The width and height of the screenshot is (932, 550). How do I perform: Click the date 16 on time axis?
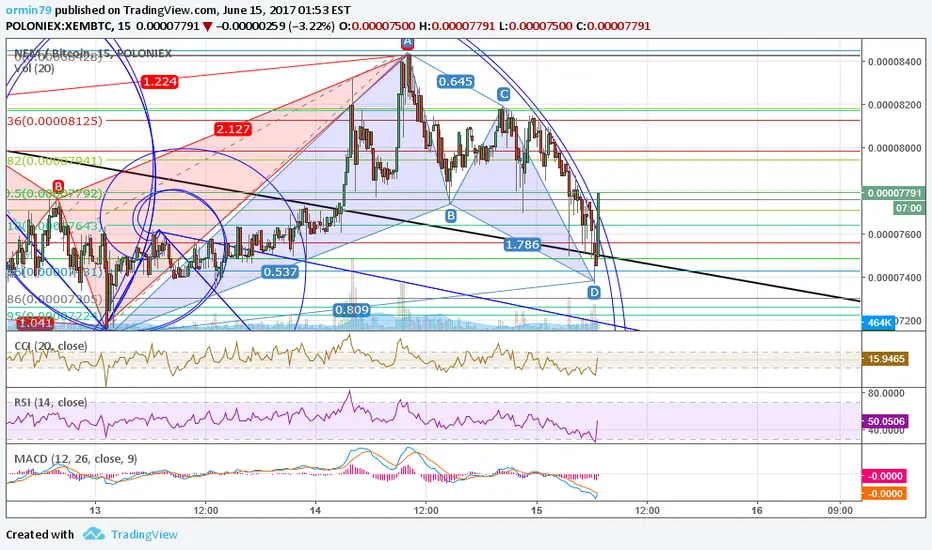pyautogui.click(x=757, y=510)
